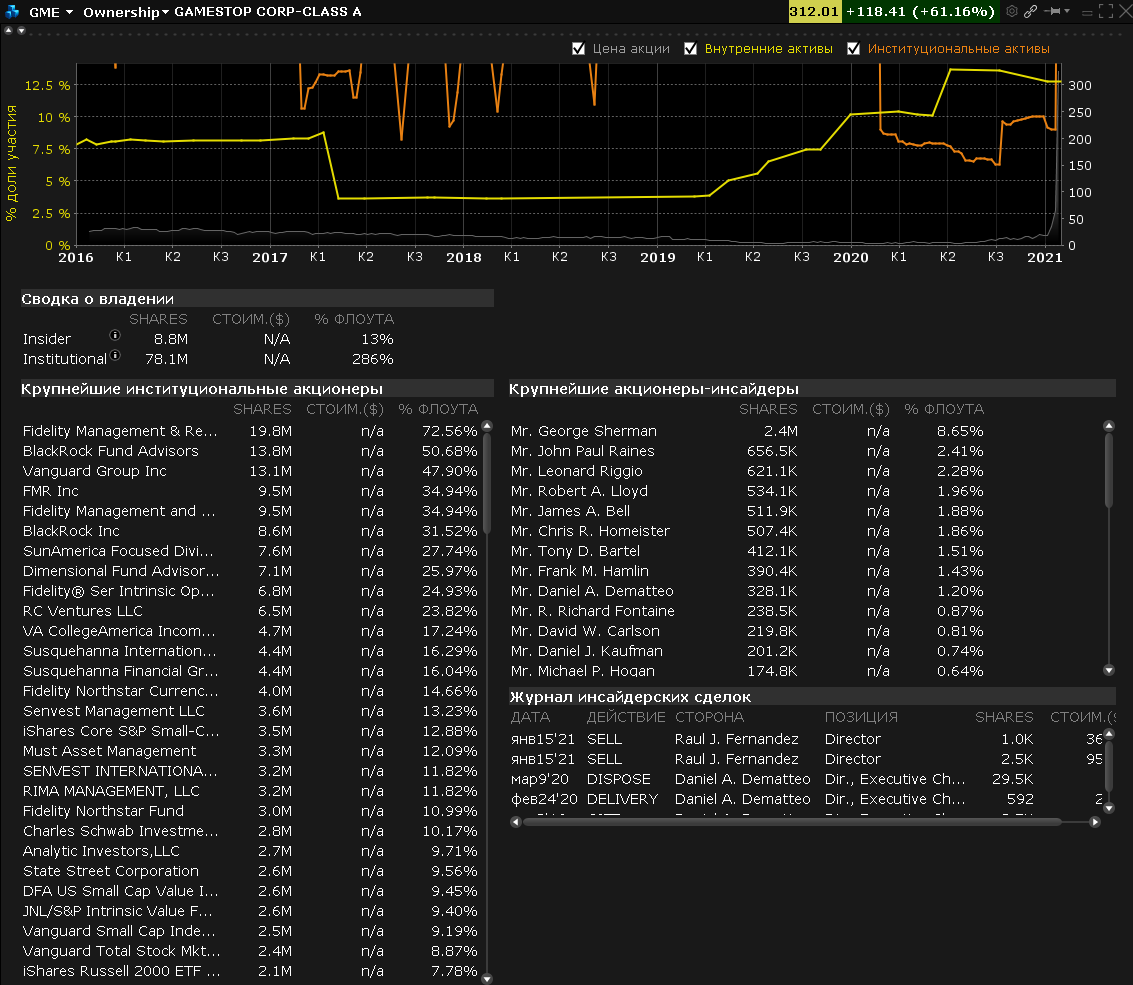Toggle the Институциональные активы checkbox
This screenshot has width=1133, height=985.
pyautogui.click(x=853, y=48)
